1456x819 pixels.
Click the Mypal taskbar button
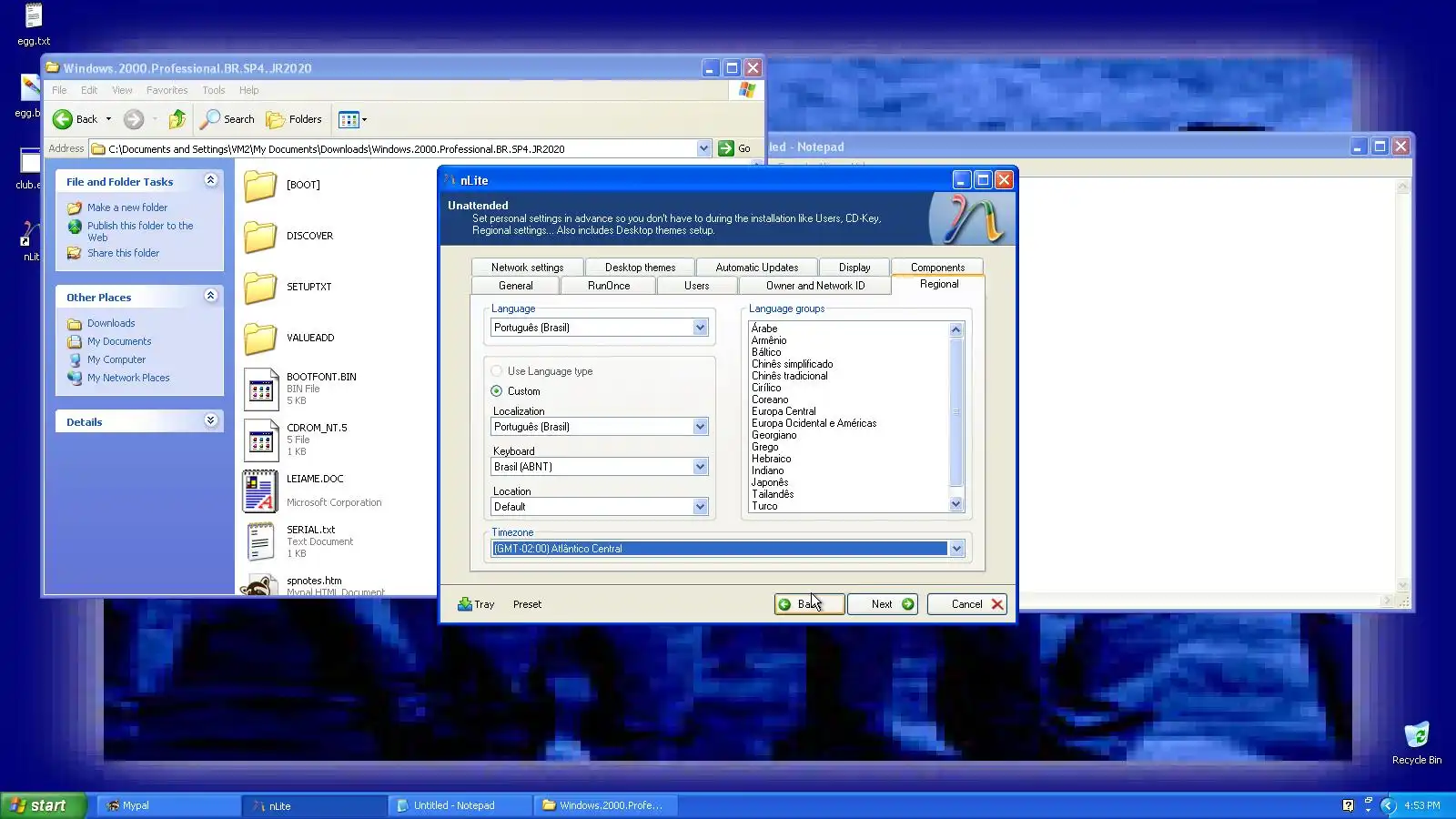point(169,805)
